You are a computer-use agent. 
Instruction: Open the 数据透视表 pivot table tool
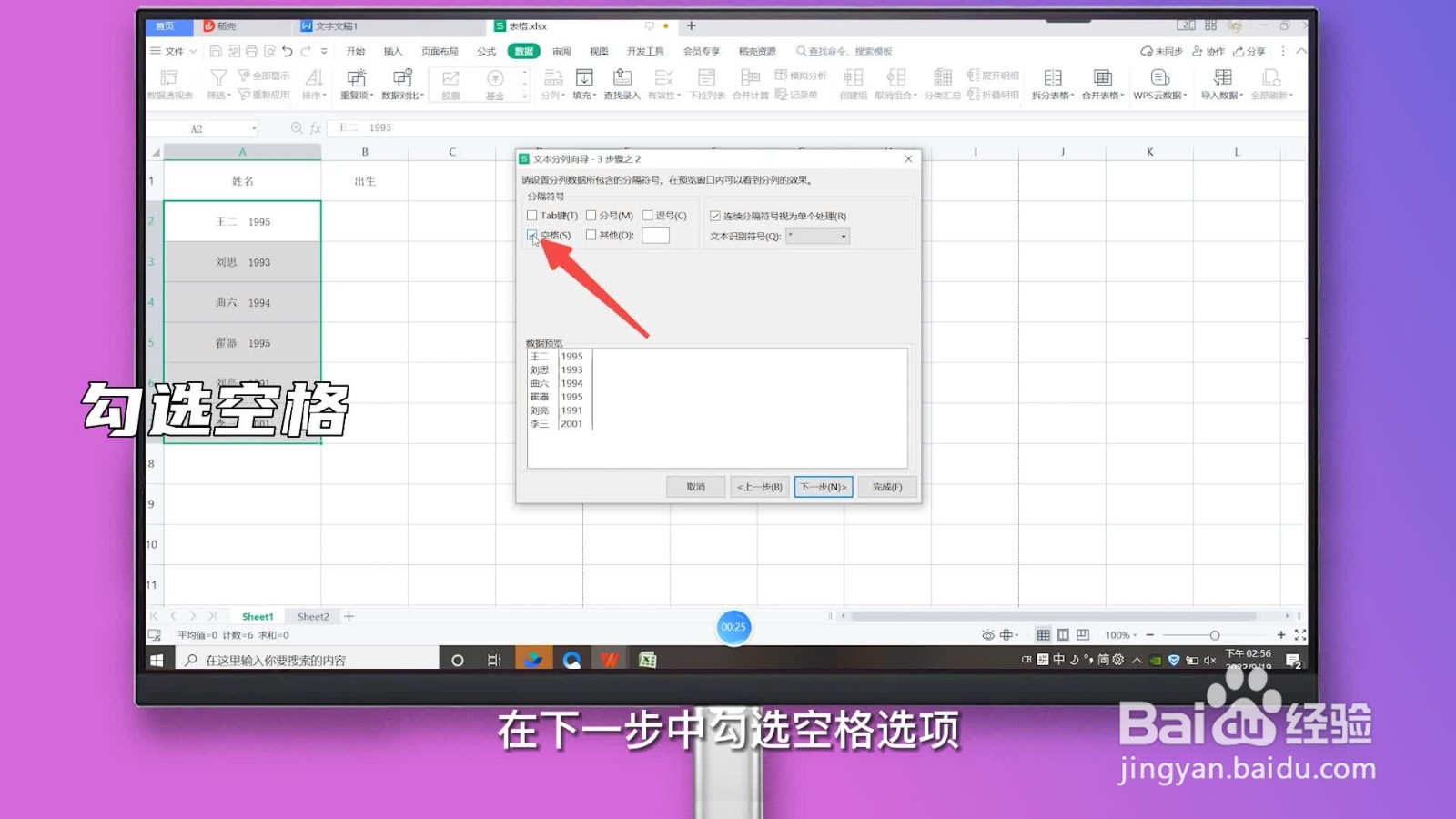click(170, 84)
